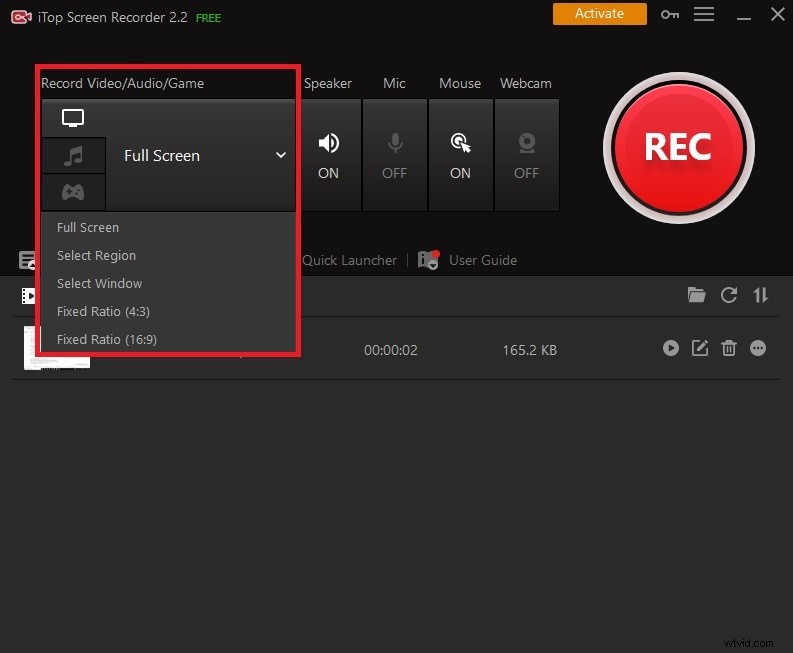
Task: Open the User Guide link
Action: [482, 260]
